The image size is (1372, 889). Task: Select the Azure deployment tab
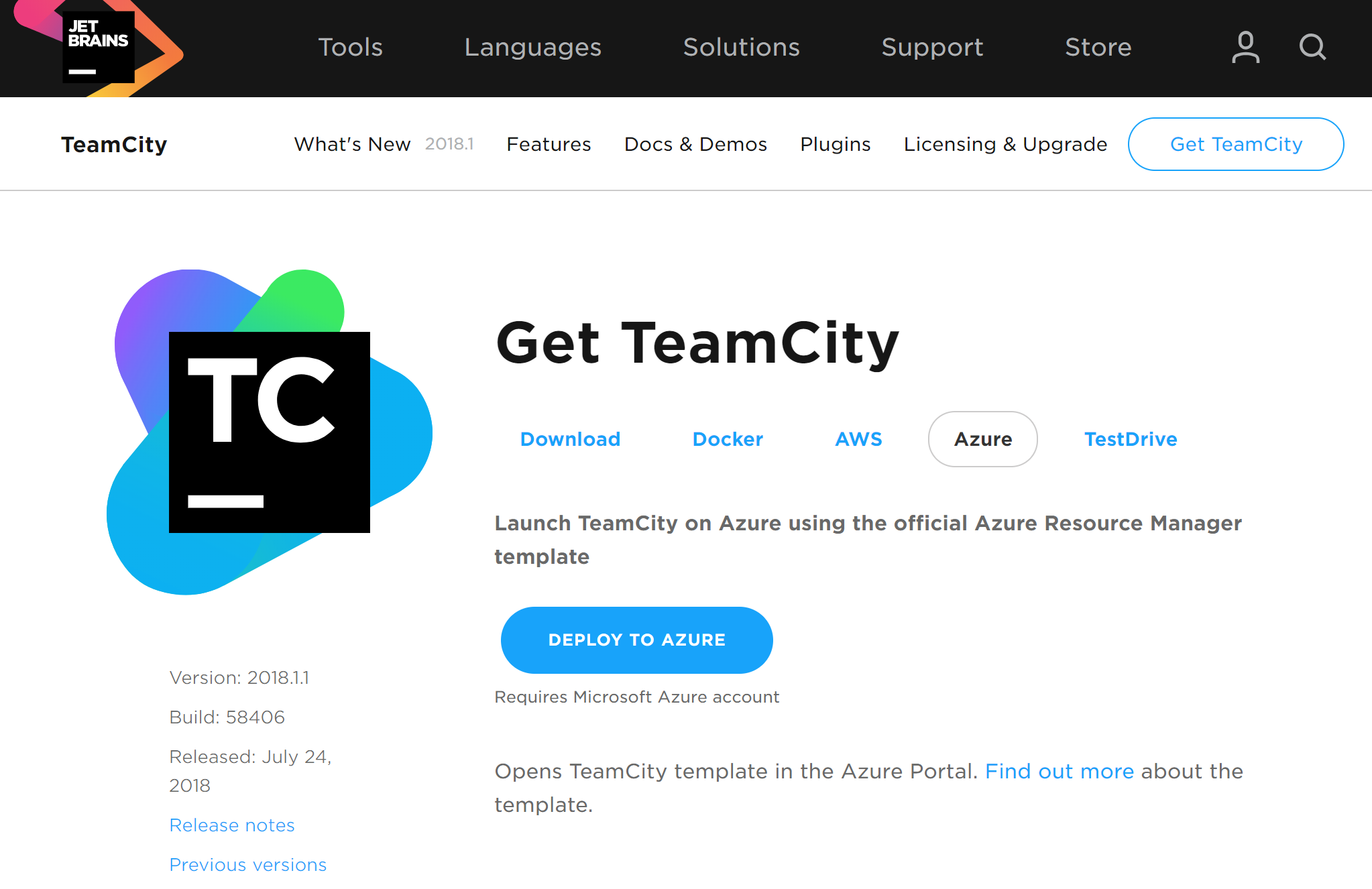(x=982, y=438)
